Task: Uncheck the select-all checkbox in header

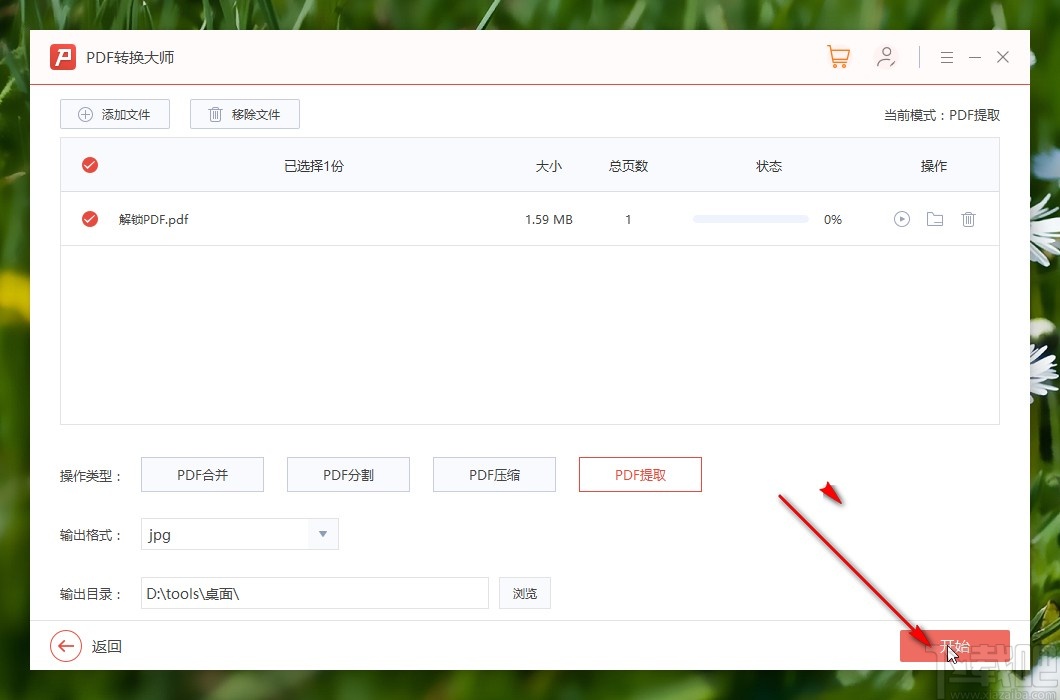Action: [x=89, y=165]
